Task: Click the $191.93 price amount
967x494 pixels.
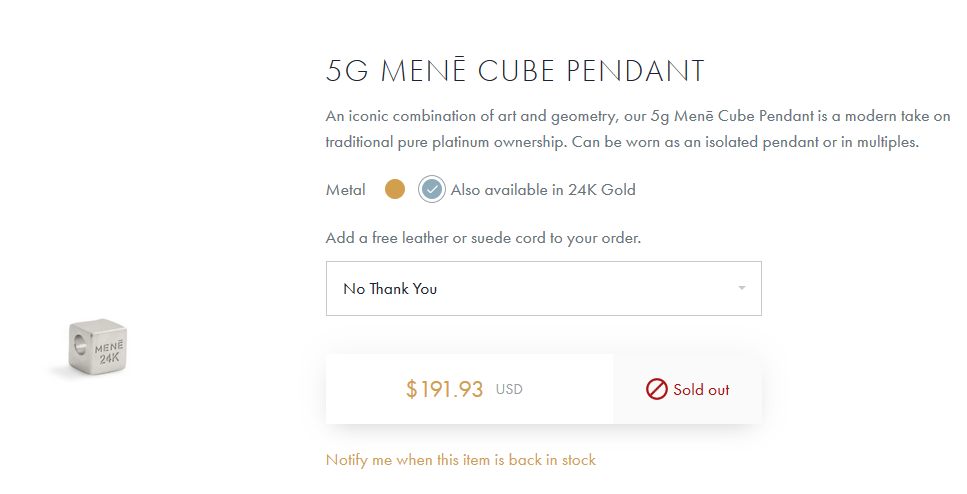Action: (x=444, y=389)
